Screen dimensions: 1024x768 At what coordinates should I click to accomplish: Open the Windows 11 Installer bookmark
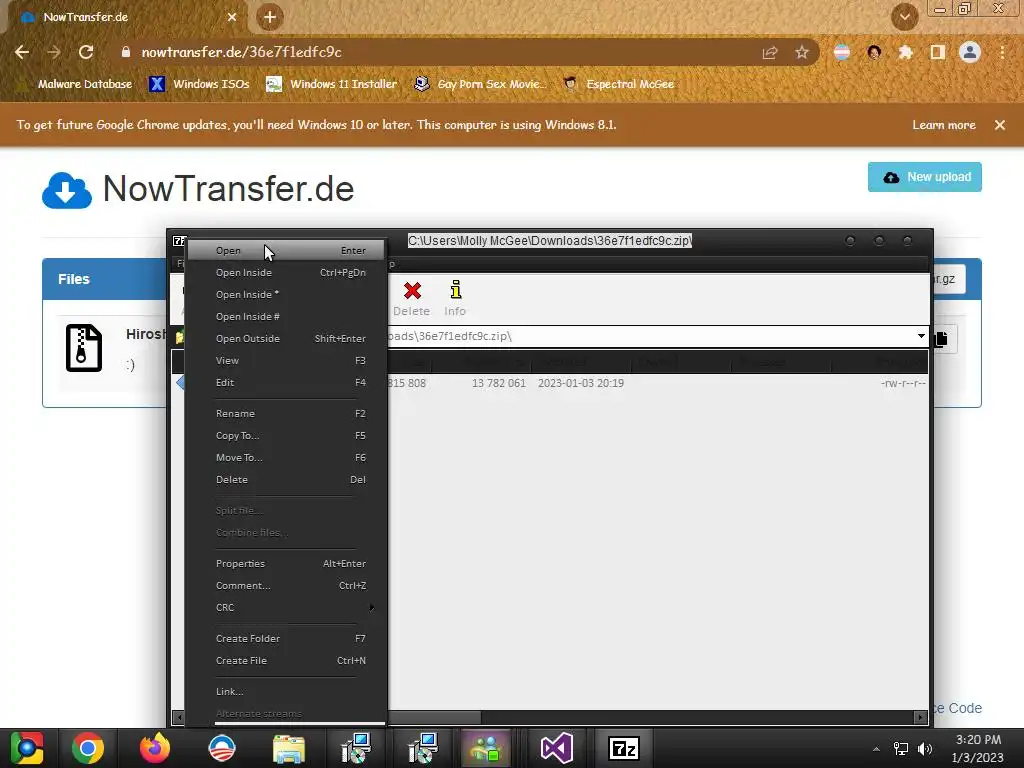pos(332,84)
